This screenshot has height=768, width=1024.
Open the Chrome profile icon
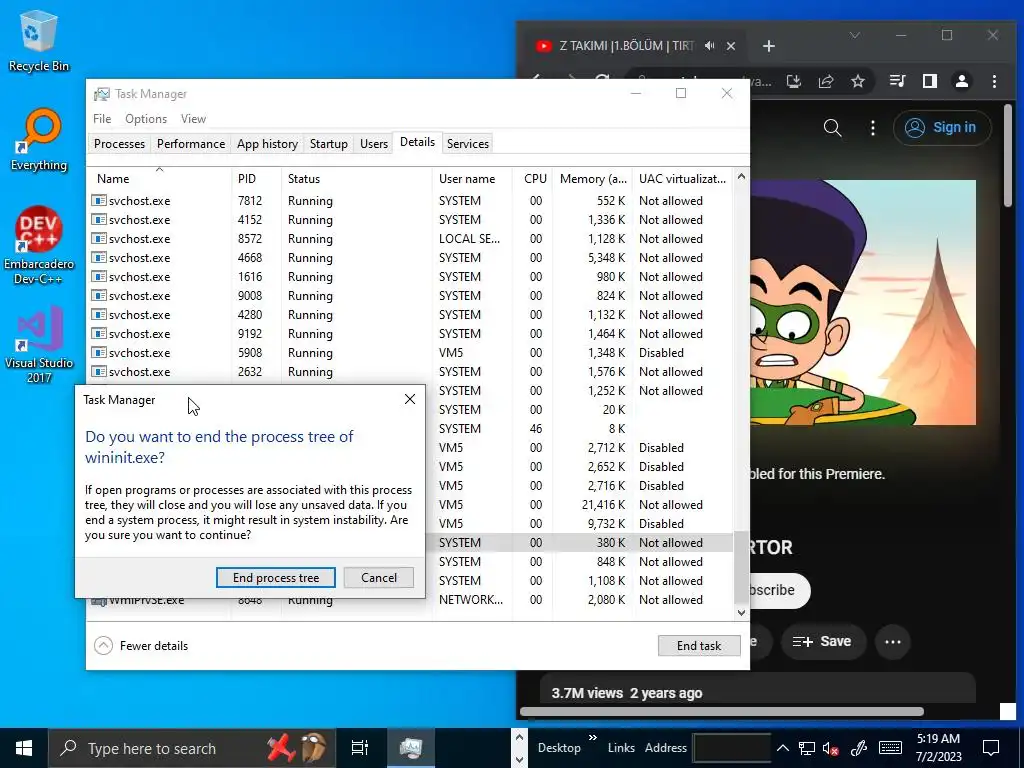(961, 81)
